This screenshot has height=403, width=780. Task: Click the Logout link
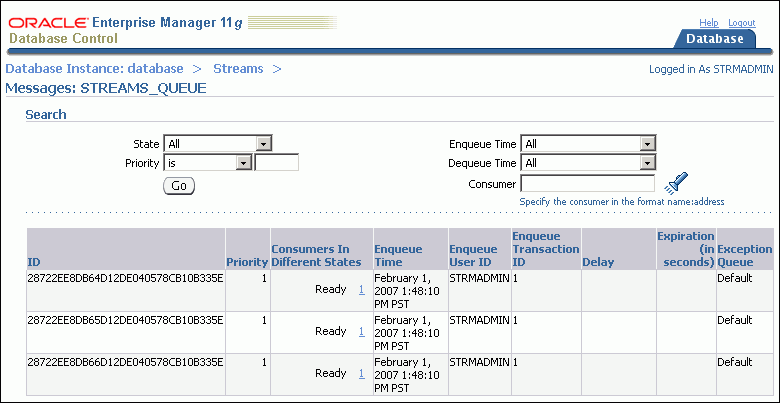pos(742,23)
